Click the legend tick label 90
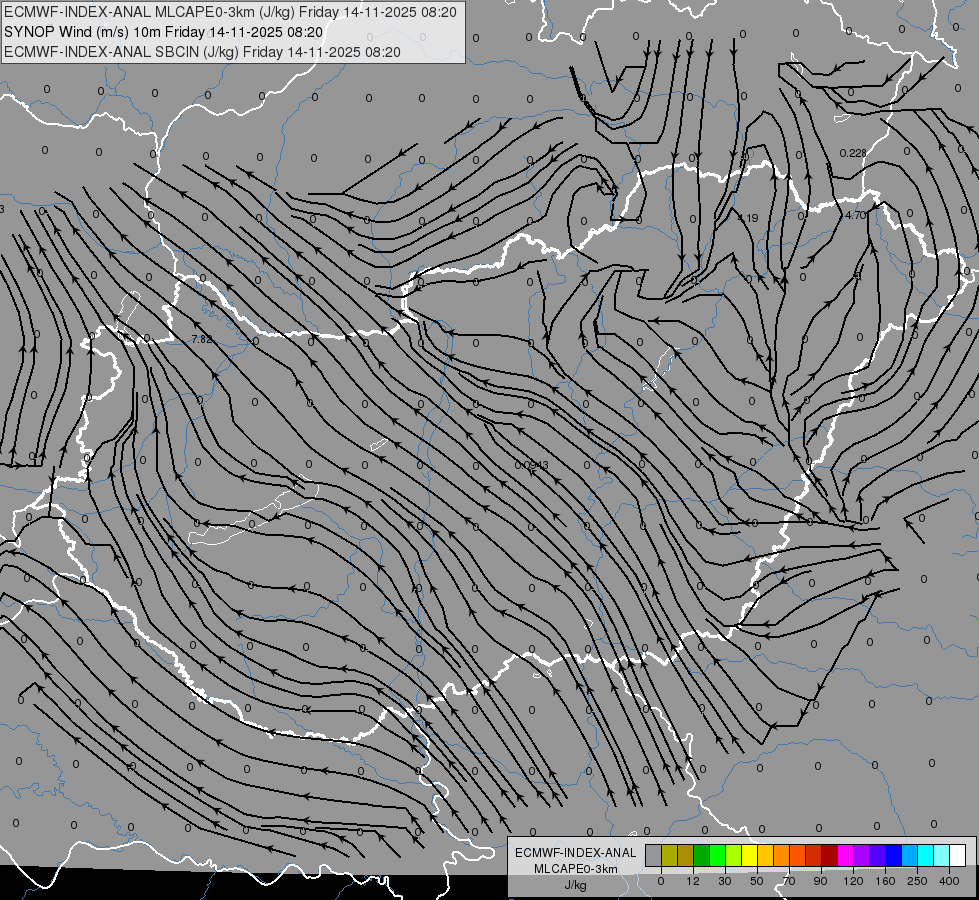This screenshot has width=979, height=900. point(820,881)
